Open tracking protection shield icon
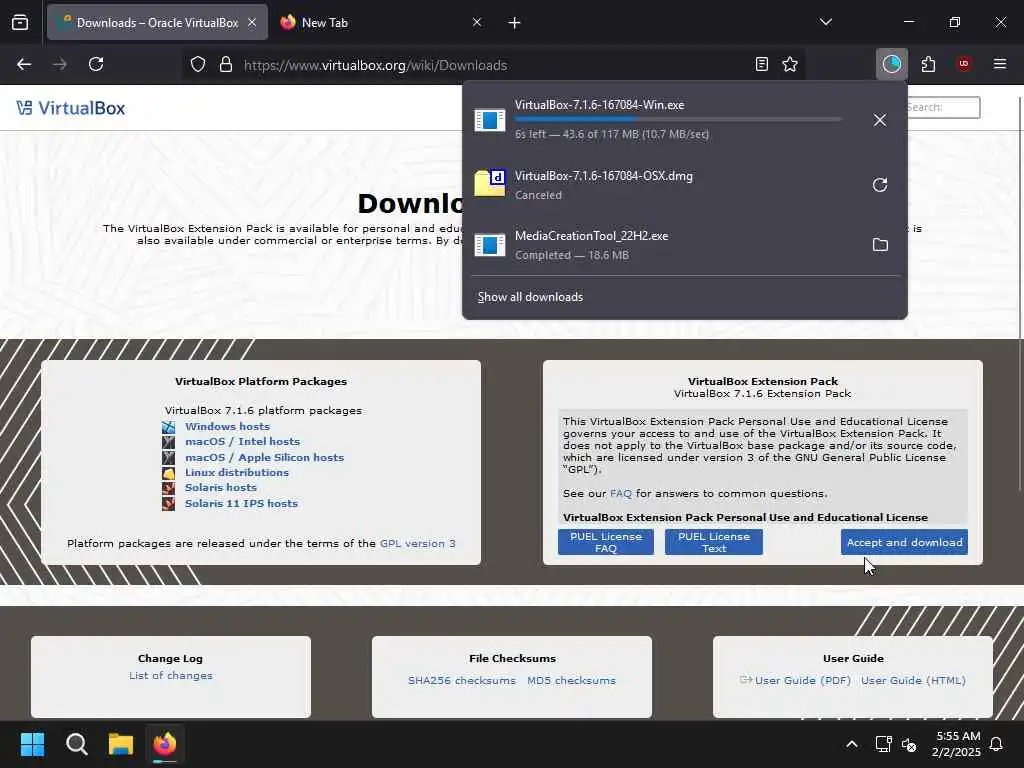 pos(198,65)
